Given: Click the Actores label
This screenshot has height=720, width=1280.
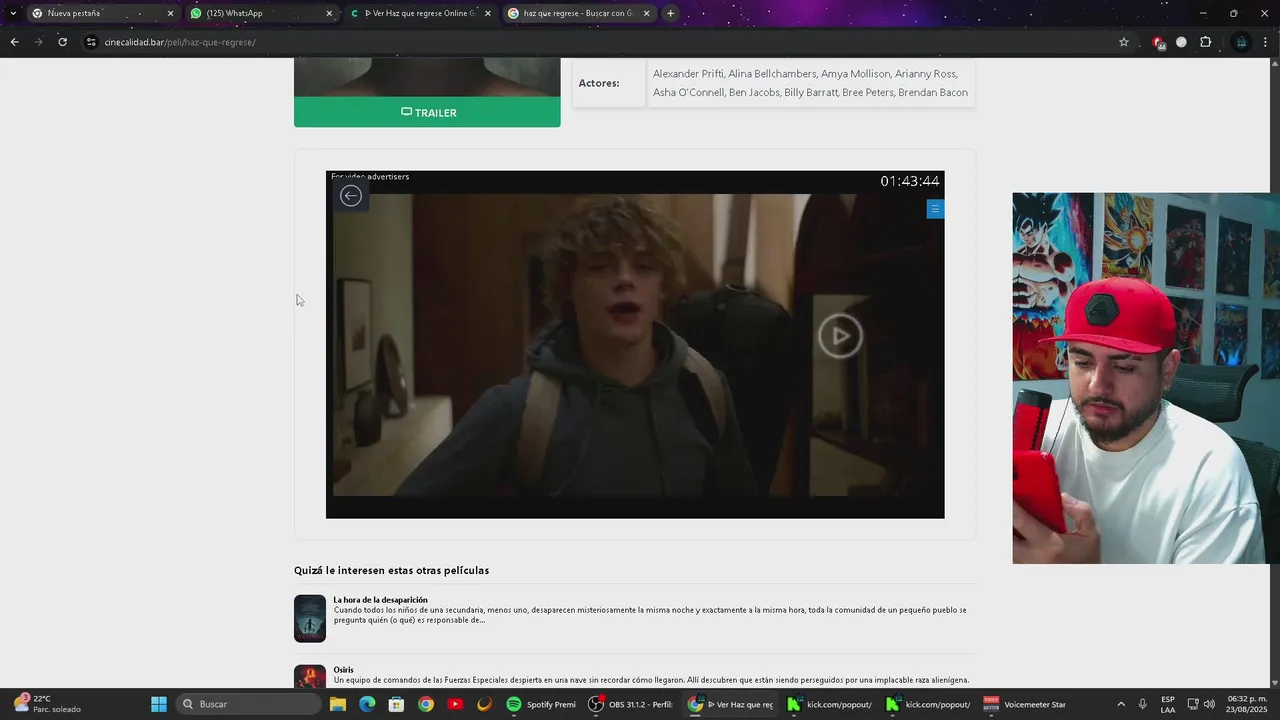Looking at the screenshot, I should 599,83.
